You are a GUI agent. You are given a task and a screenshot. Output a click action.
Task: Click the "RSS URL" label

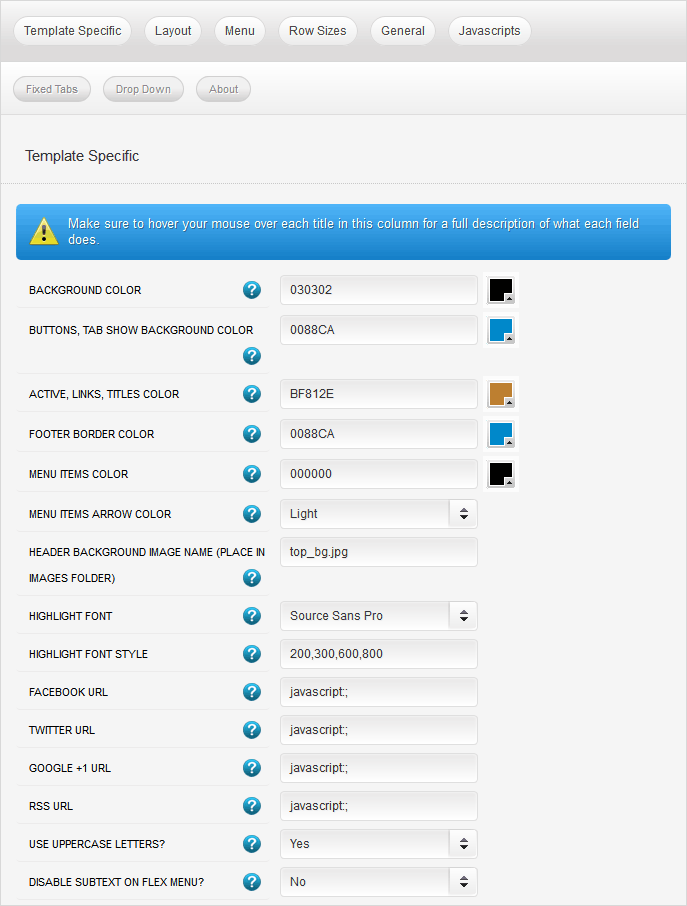(51, 806)
